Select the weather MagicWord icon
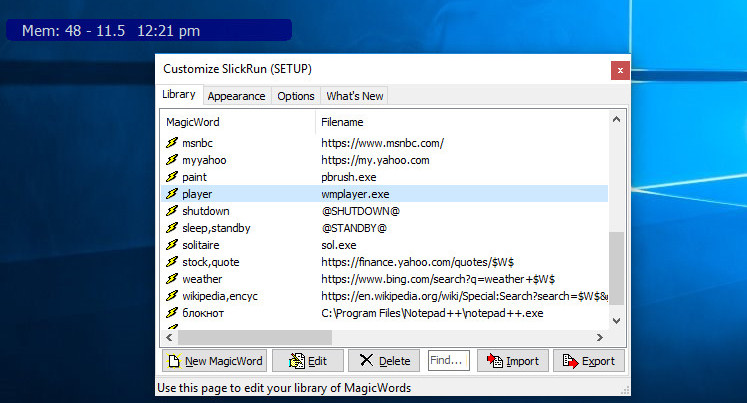This screenshot has width=747, height=403. 171,279
